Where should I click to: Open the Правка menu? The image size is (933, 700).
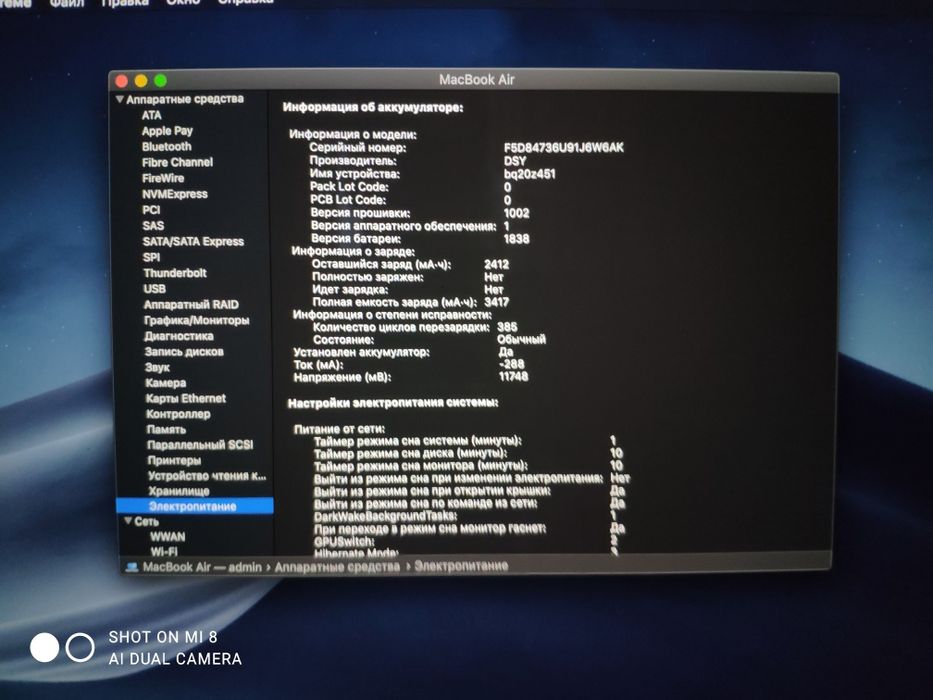(x=125, y=2)
